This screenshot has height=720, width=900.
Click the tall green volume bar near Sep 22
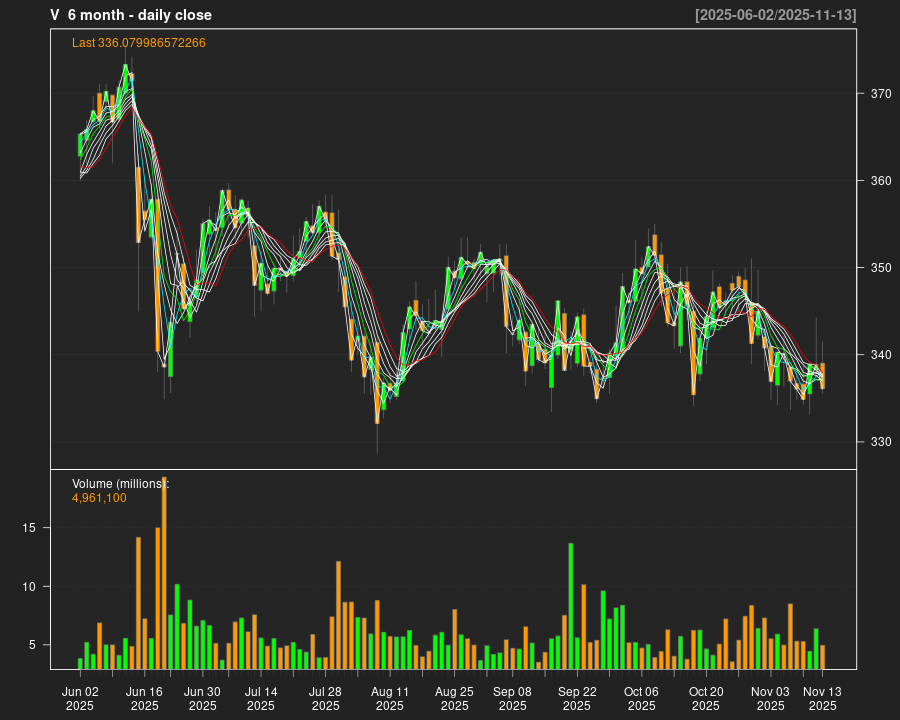(x=571, y=606)
